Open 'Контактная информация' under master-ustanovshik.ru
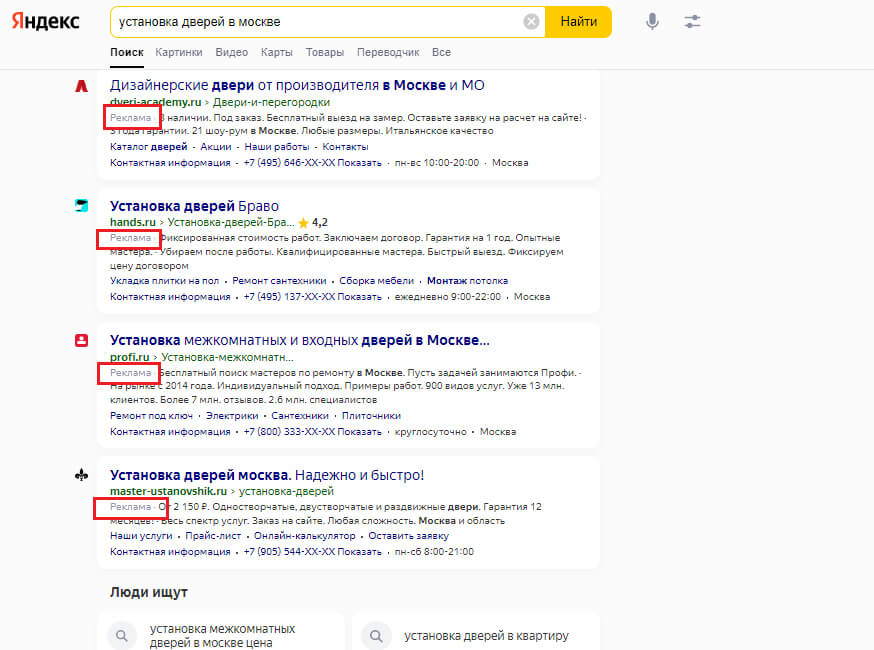Image resolution: width=874 pixels, height=650 pixels. (x=170, y=552)
